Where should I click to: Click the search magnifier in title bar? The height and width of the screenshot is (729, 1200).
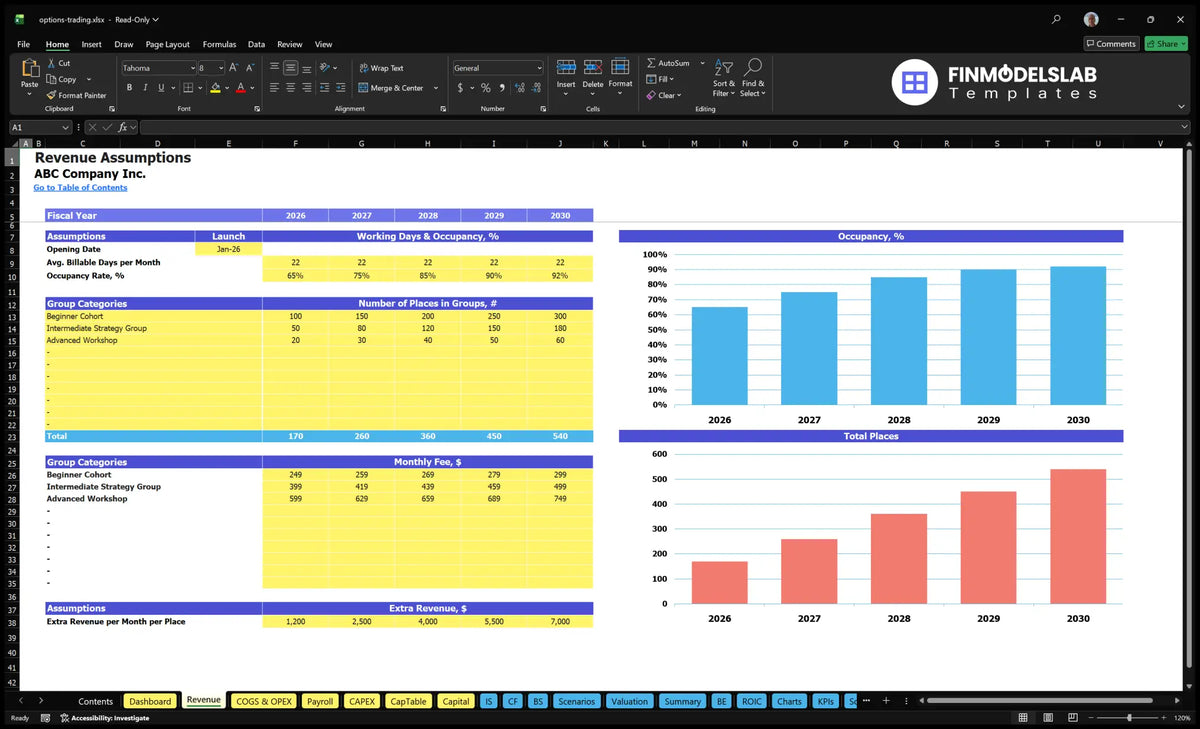pos(1057,19)
